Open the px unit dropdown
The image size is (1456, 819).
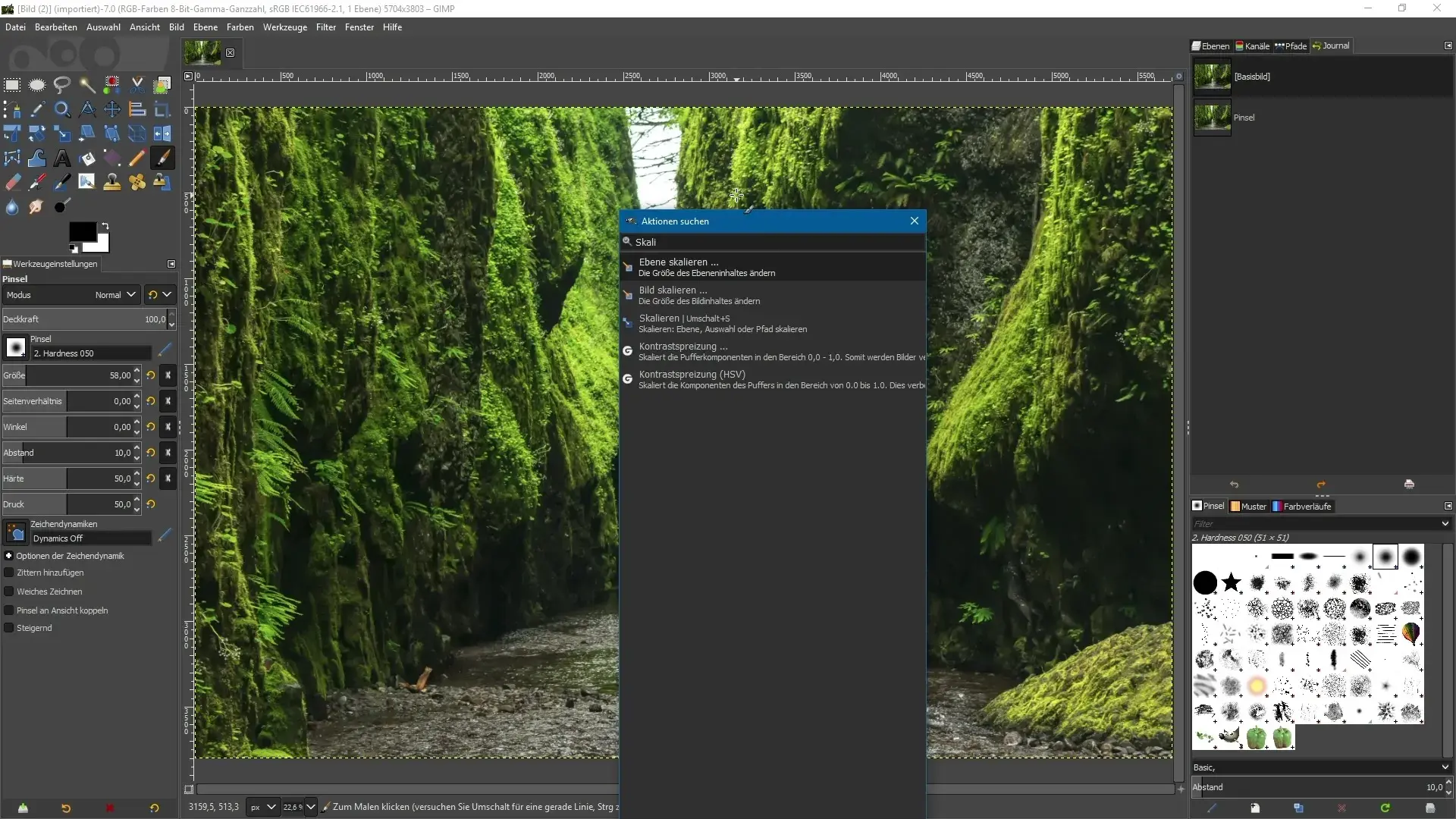click(262, 807)
